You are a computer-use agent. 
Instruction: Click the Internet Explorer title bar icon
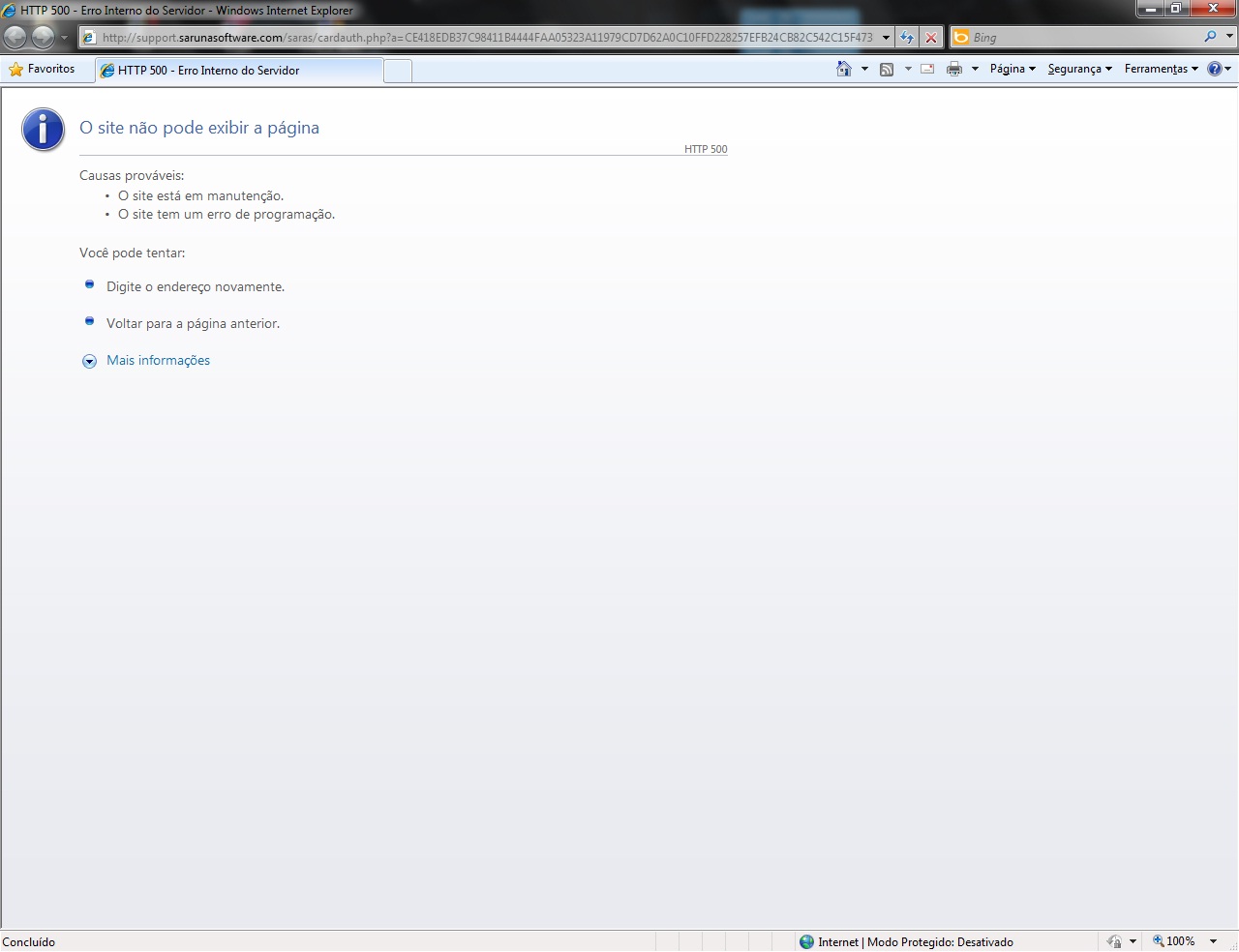(x=10, y=11)
